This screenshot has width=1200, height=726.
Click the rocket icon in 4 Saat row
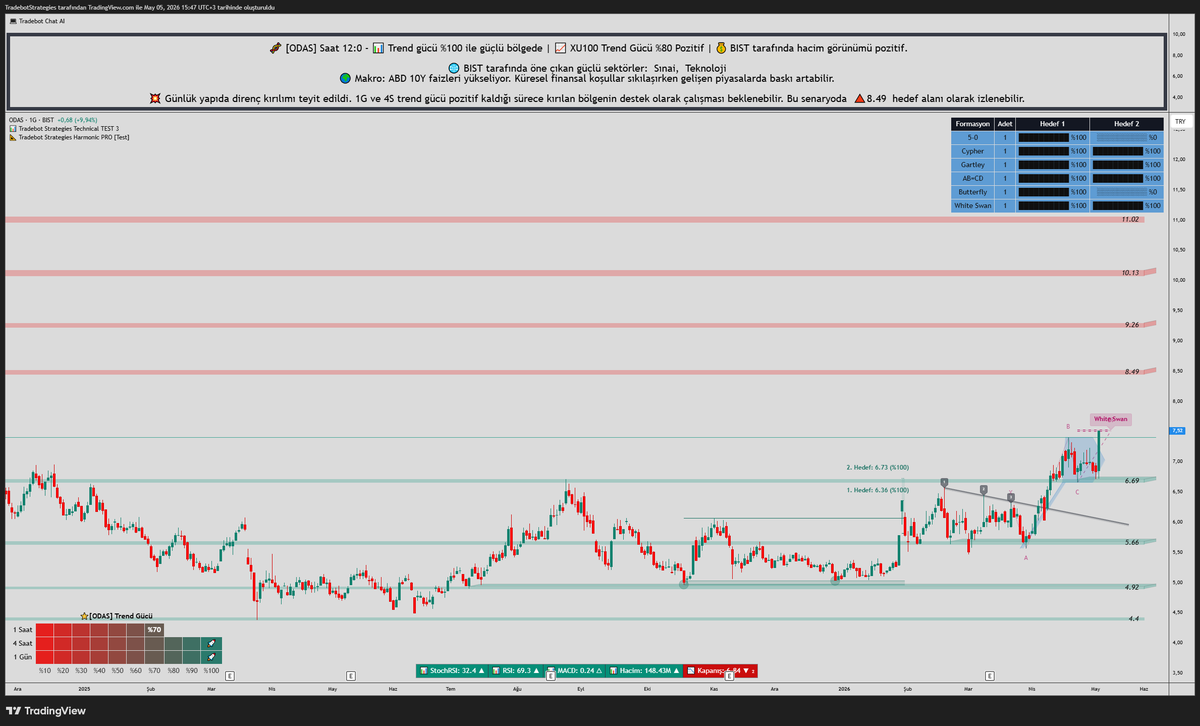(x=211, y=643)
